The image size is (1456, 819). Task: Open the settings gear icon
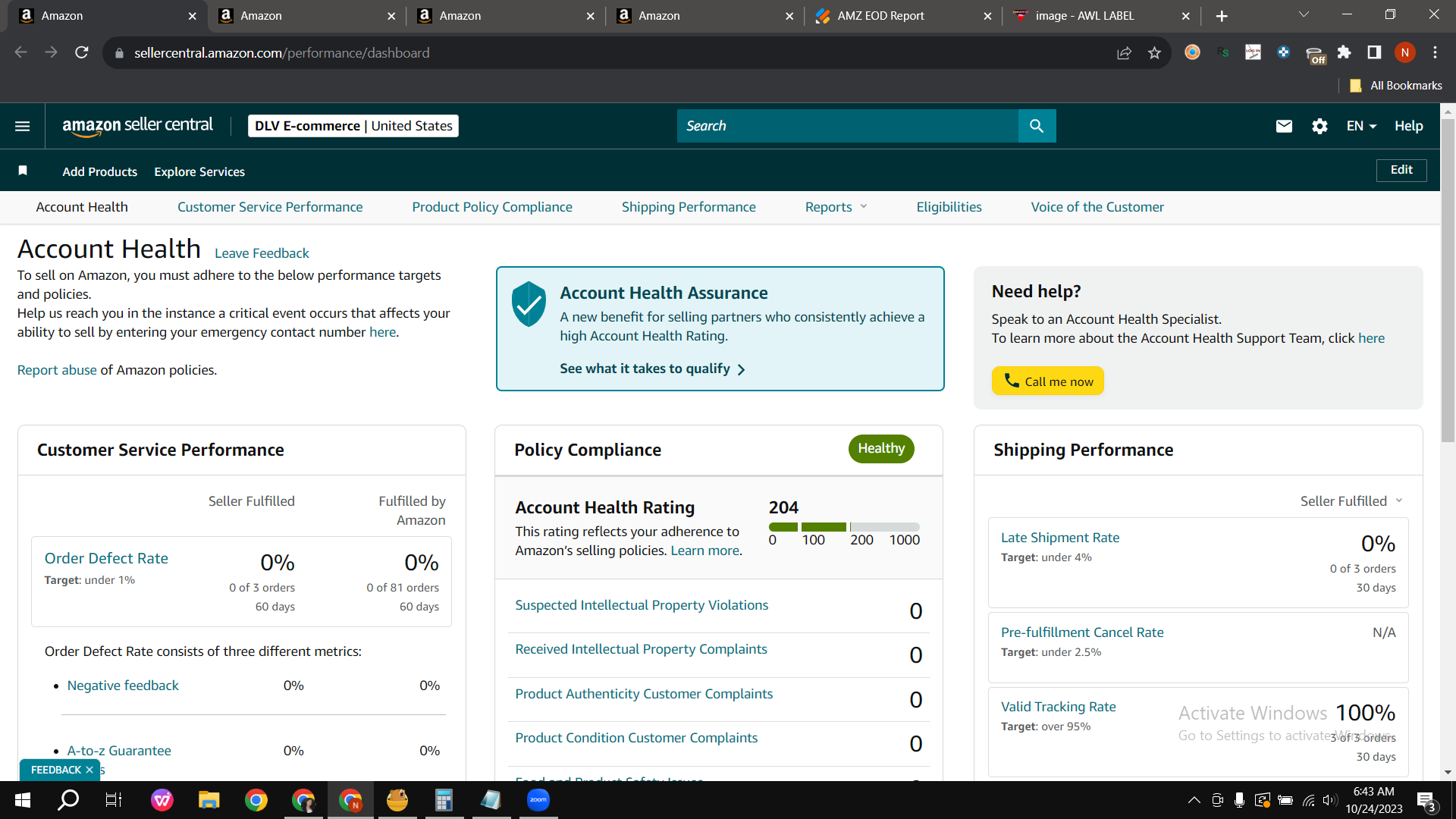pyautogui.click(x=1319, y=126)
